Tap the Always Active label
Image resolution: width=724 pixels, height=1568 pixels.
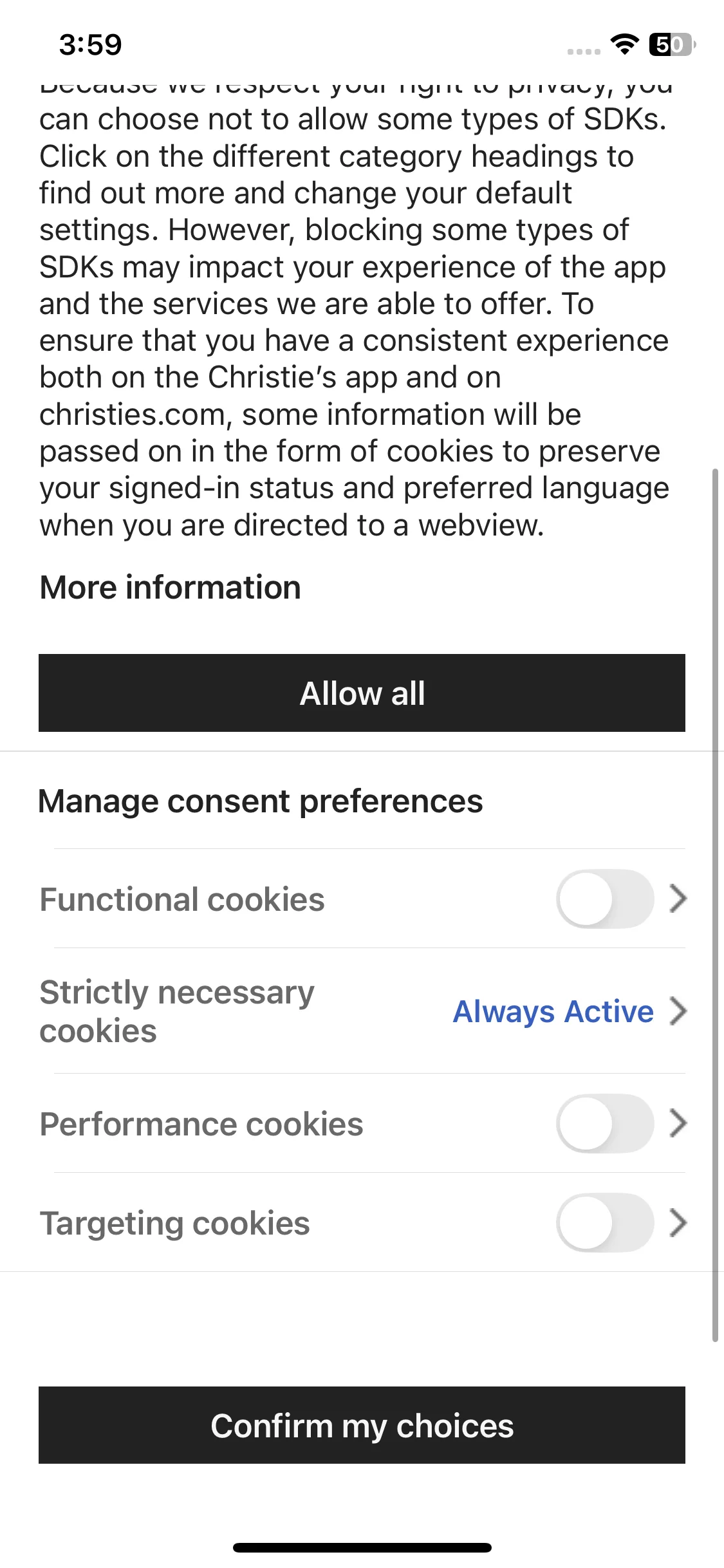point(553,1011)
